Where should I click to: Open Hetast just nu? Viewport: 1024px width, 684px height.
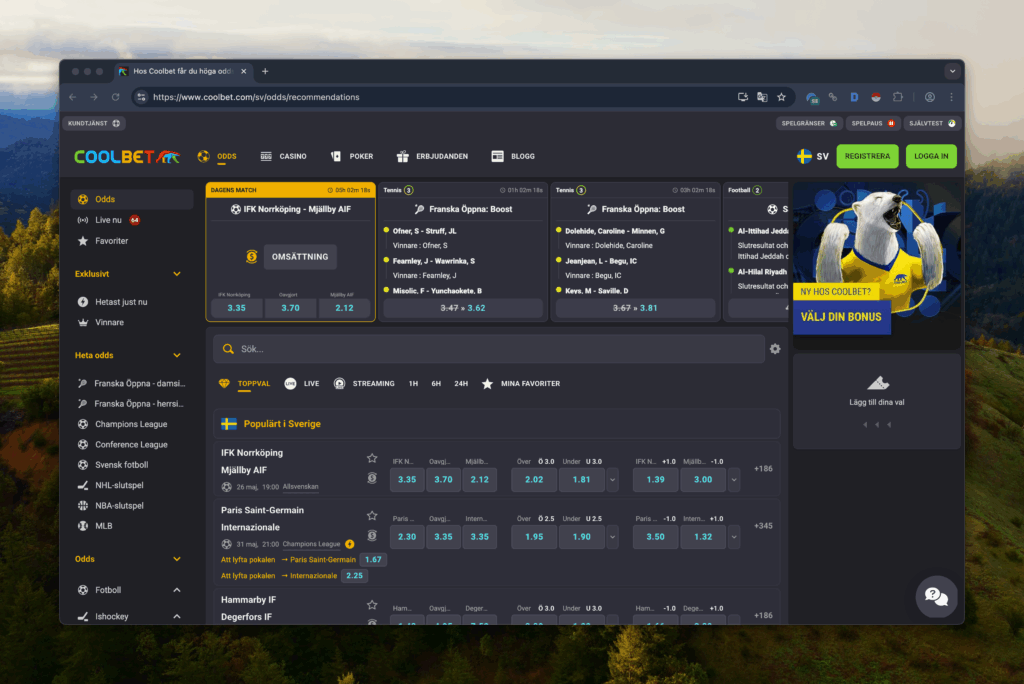click(112, 302)
